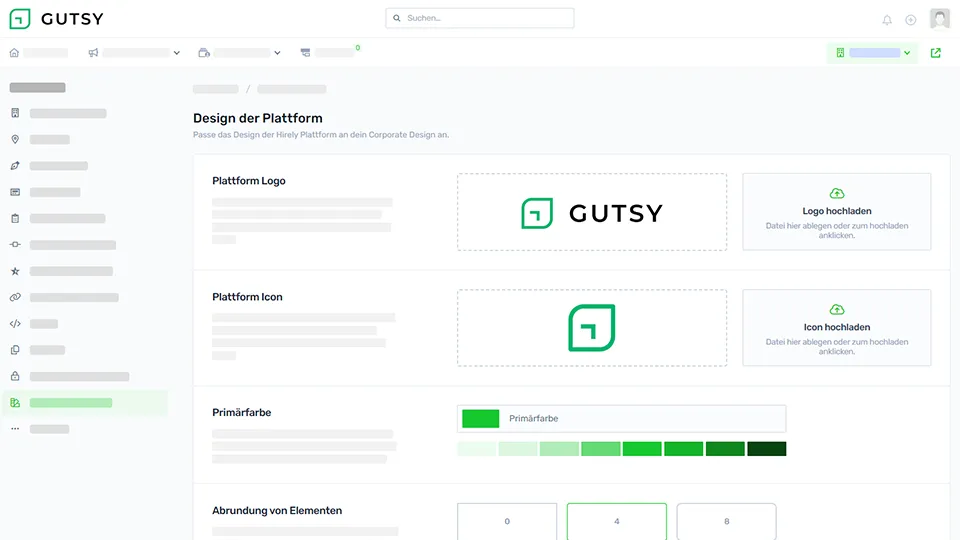Pick the darkest green shade swatch
Screen dimensions: 960x540
pos(767,449)
